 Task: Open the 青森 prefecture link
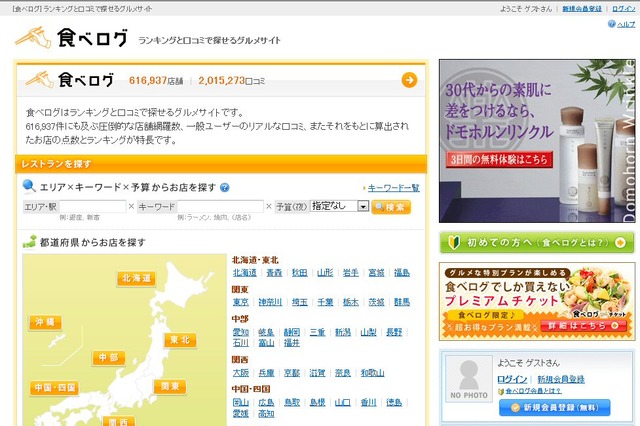tap(274, 273)
